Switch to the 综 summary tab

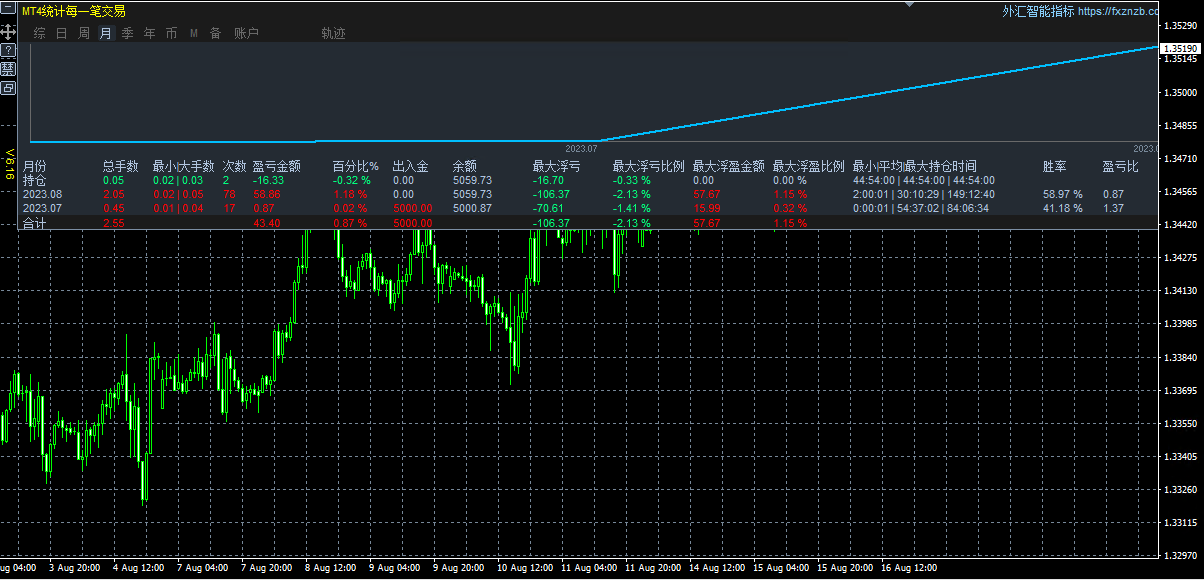pyautogui.click(x=40, y=33)
